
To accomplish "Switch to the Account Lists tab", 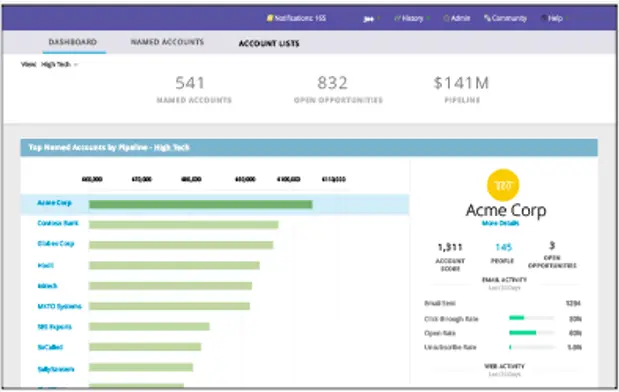I will (x=269, y=43).
